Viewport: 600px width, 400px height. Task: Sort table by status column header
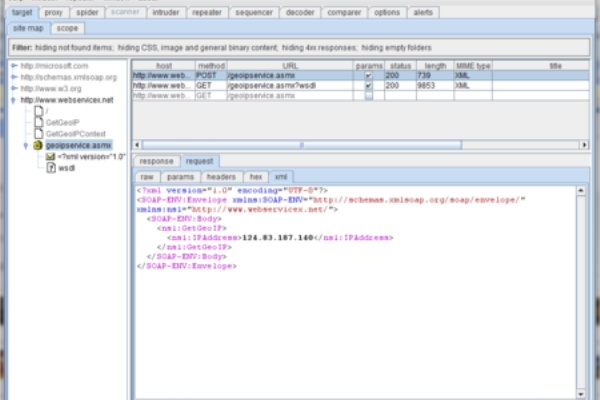pyautogui.click(x=400, y=66)
